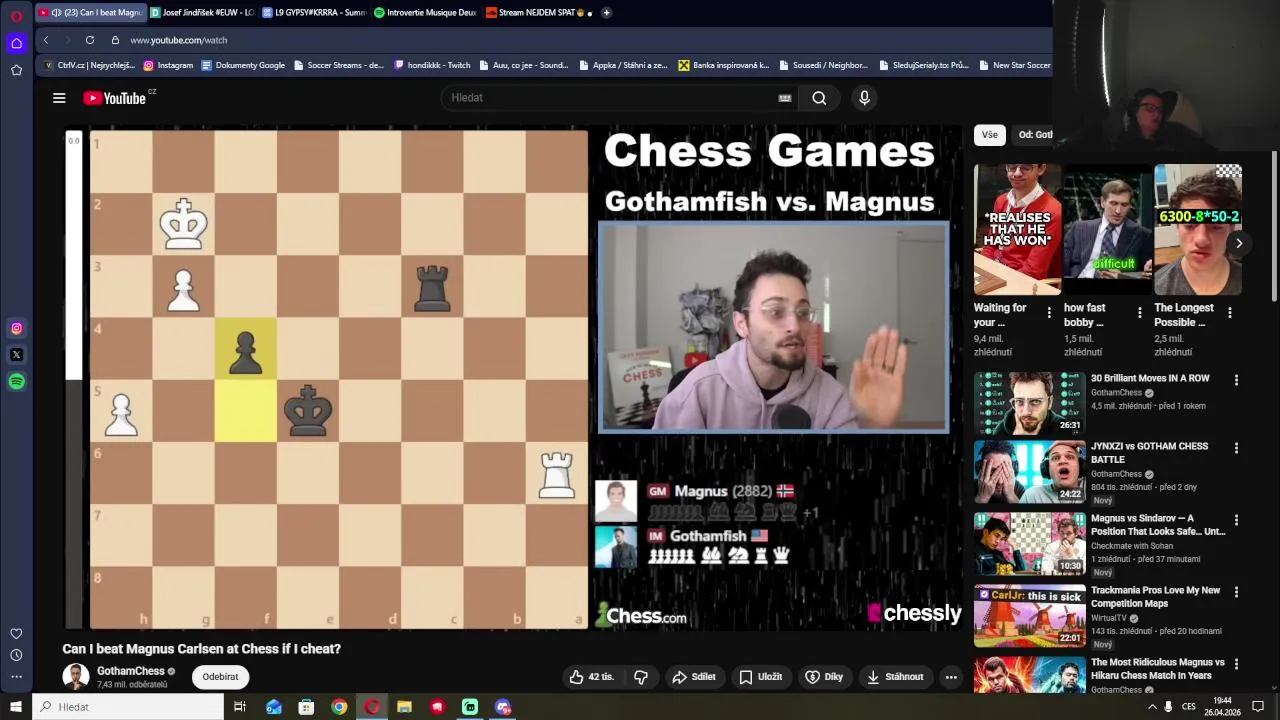Open options for '30 Brilliant Moves IN A ROW'
This screenshot has width=1280, height=720.
pos(1236,380)
